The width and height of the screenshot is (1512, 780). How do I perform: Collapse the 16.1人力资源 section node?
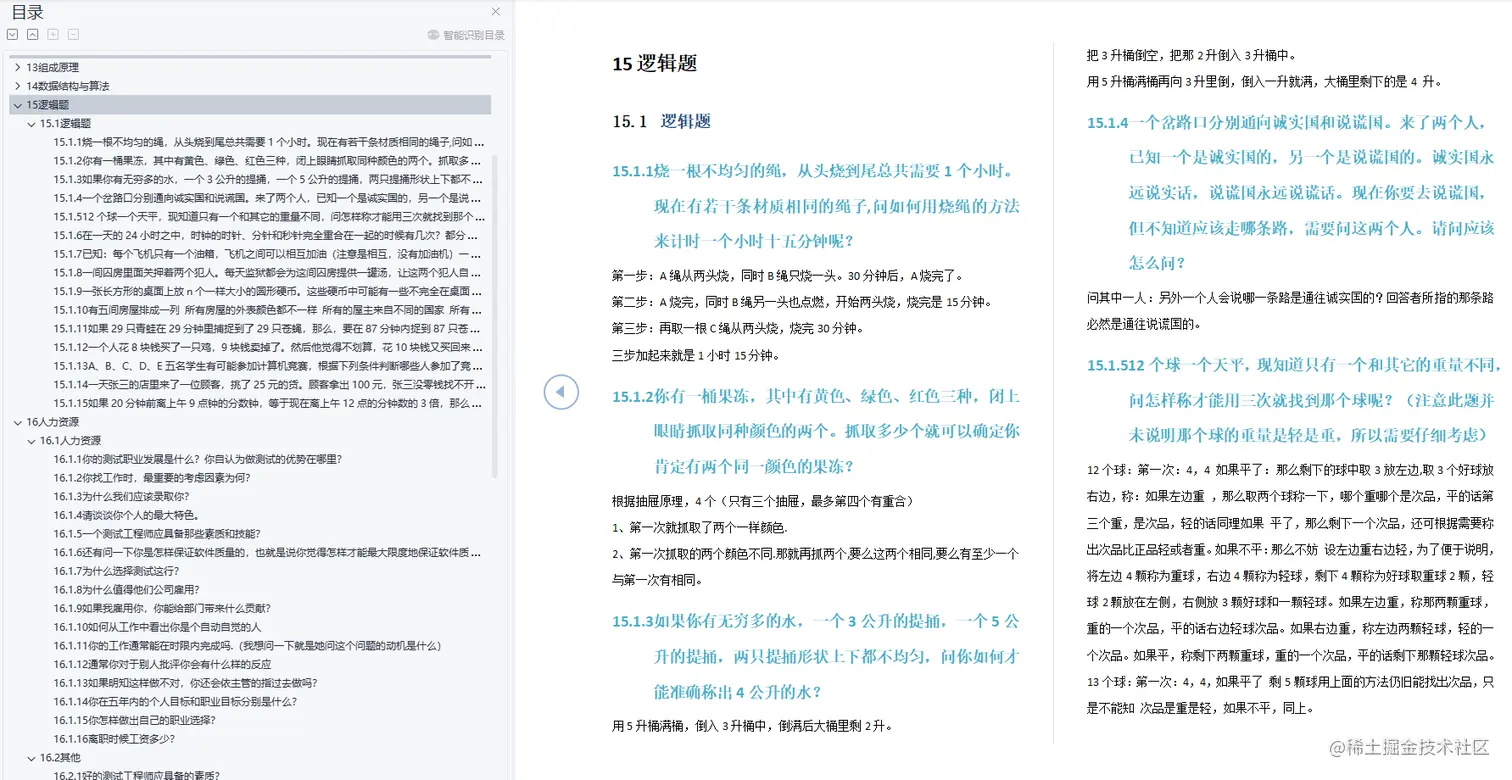click(x=31, y=441)
